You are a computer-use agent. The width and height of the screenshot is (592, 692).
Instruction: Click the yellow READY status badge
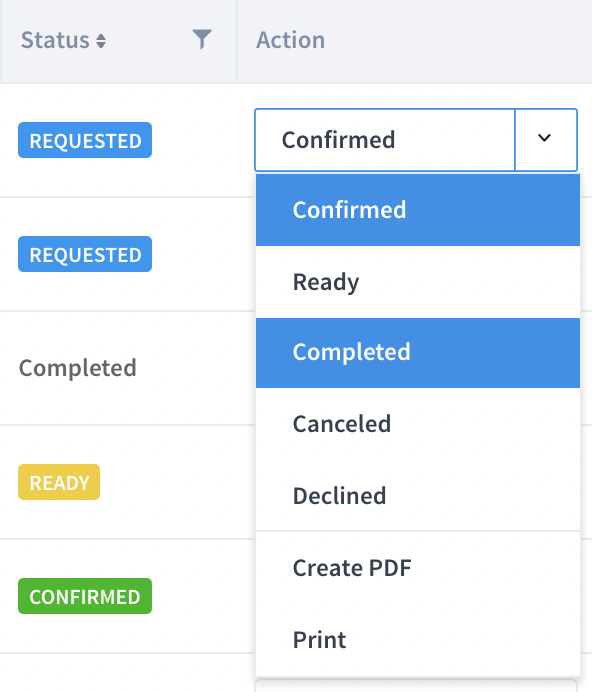59,482
